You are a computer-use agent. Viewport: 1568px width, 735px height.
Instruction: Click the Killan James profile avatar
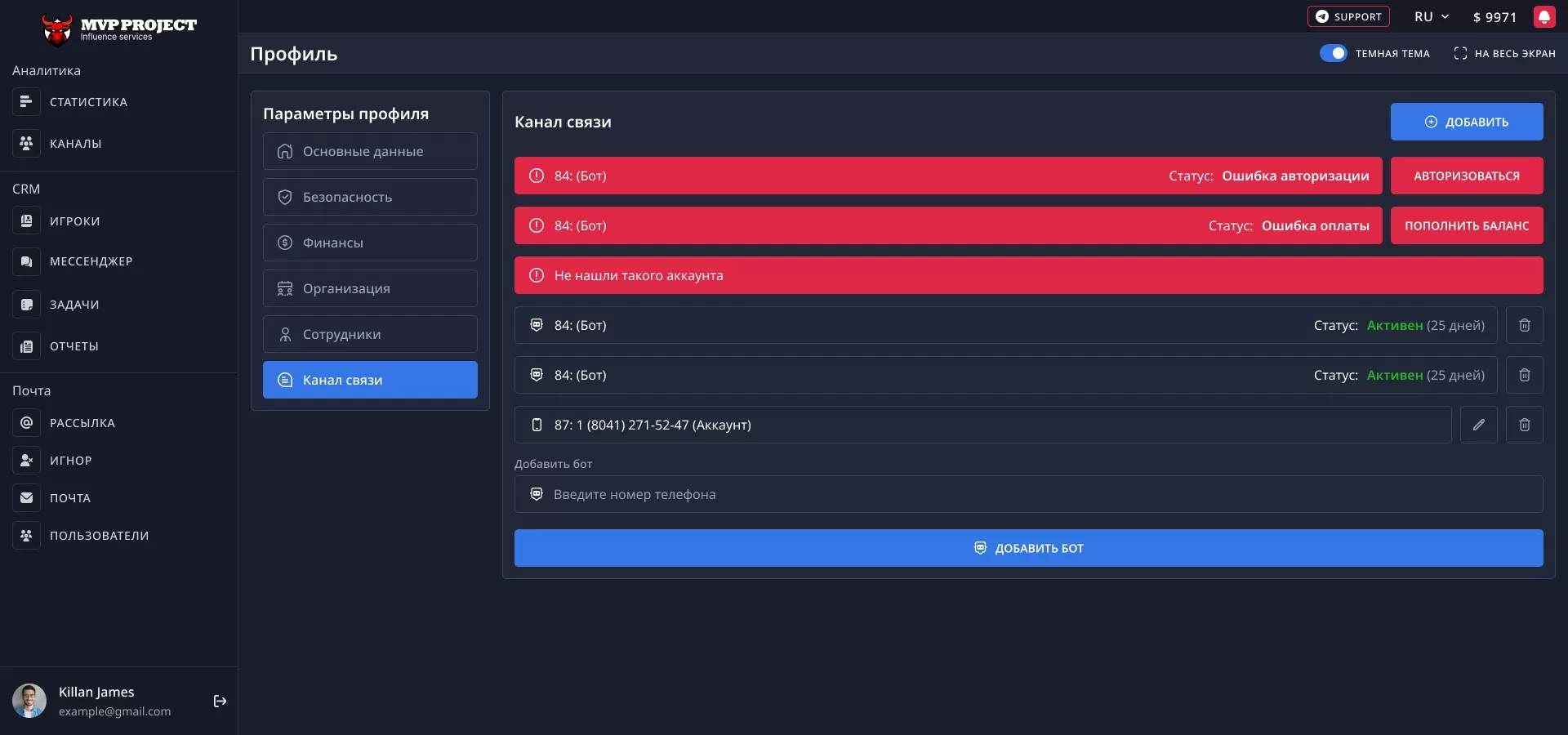[x=29, y=701]
